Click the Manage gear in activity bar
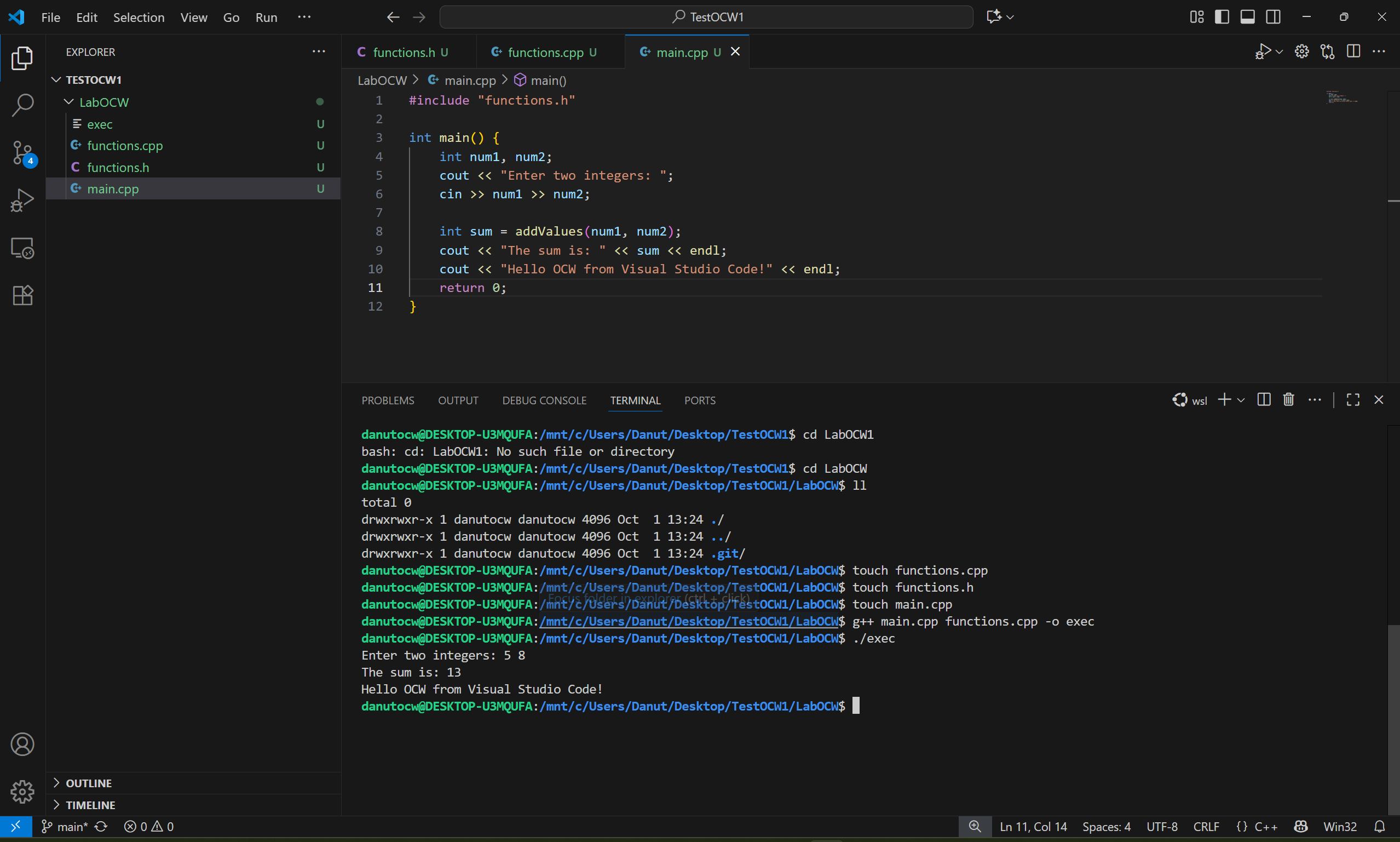The width and height of the screenshot is (1400, 842). coord(22,792)
